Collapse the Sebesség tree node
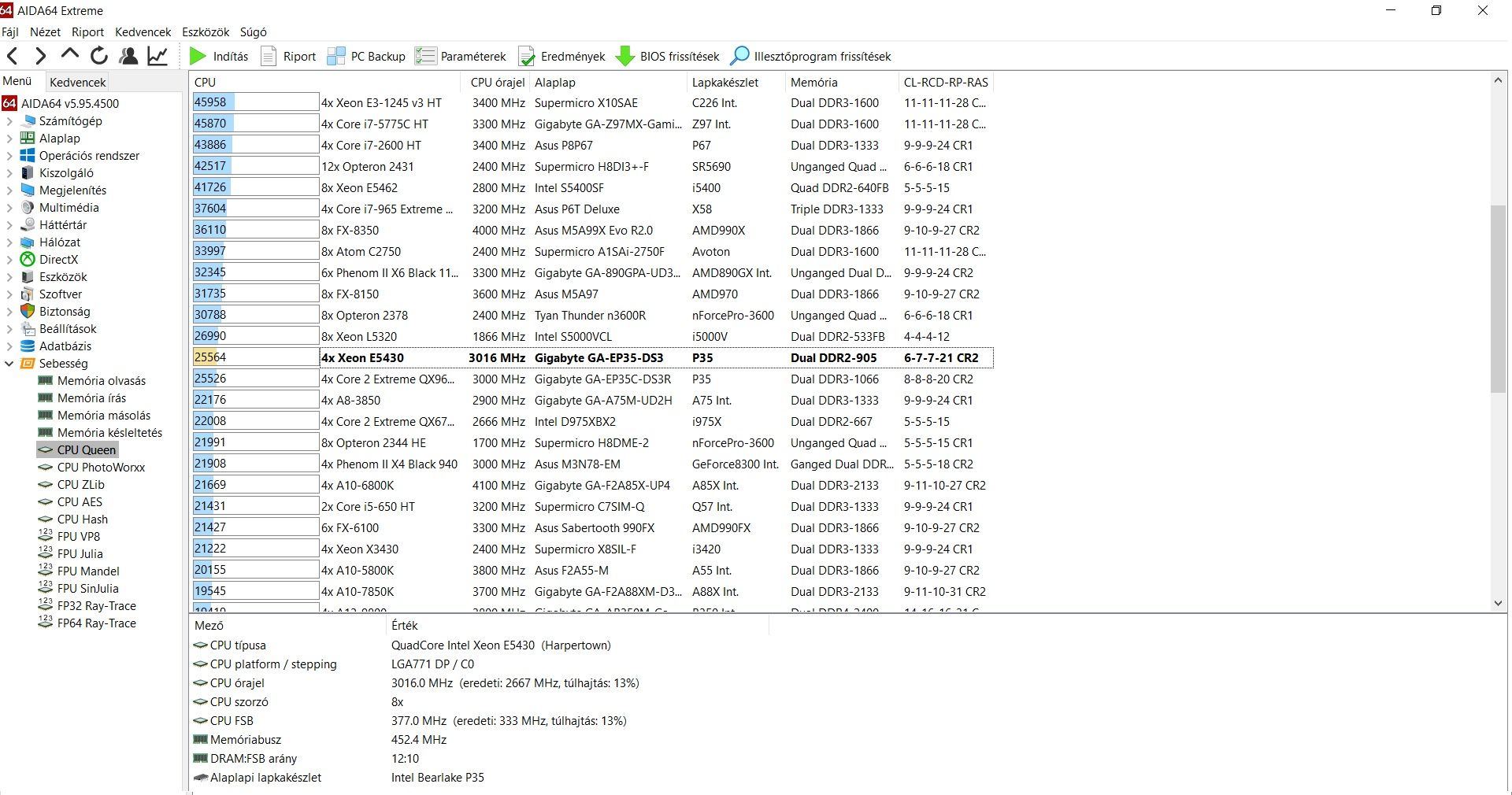The height and width of the screenshot is (795, 1512). click(9, 364)
